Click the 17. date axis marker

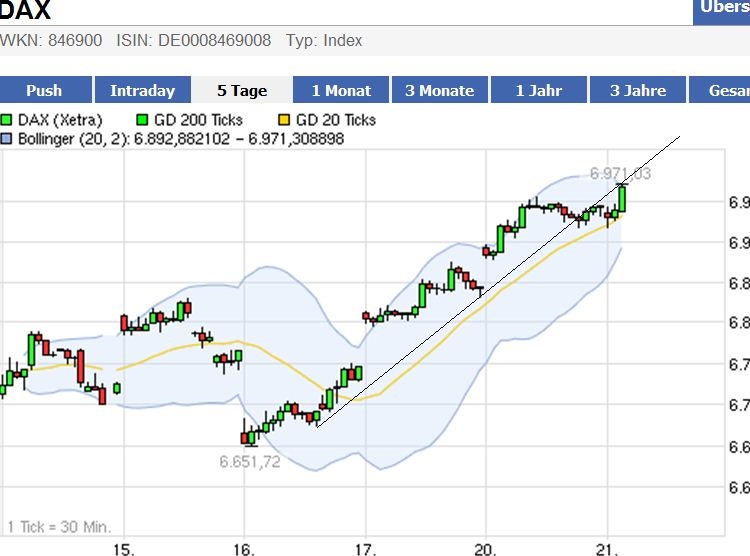click(x=365, y=548)
